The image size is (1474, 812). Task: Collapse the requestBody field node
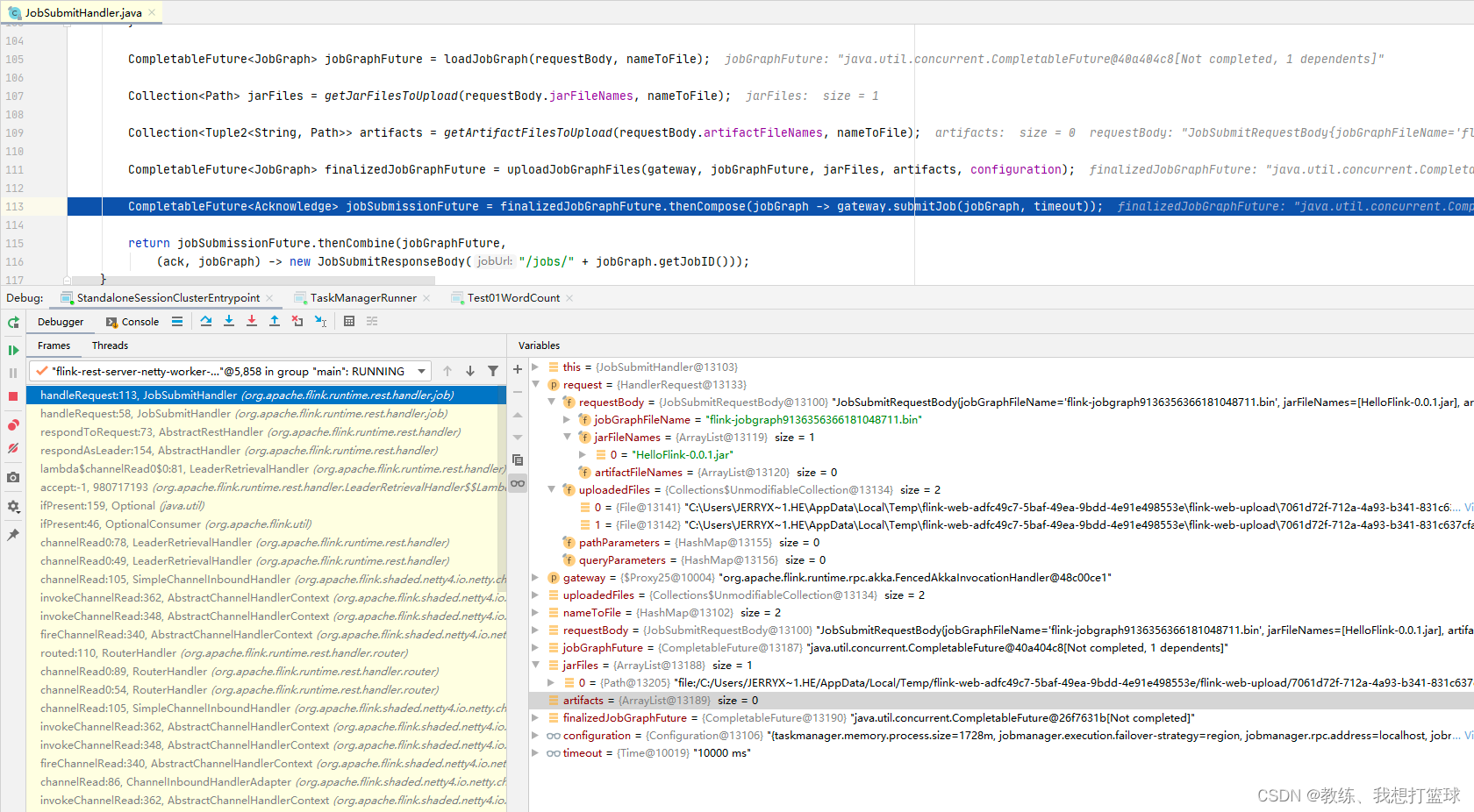click(x=551, y=402)
